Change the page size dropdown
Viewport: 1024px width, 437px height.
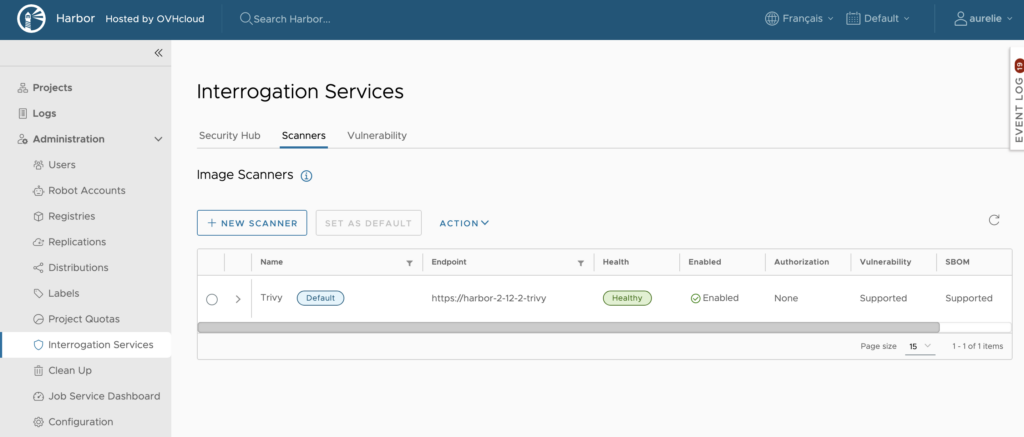pos(920,346)
